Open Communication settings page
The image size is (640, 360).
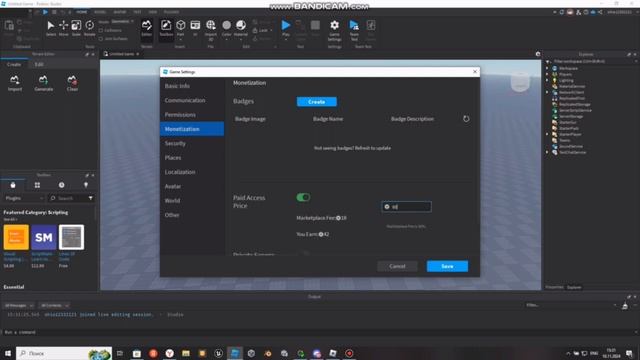point(192,100)
